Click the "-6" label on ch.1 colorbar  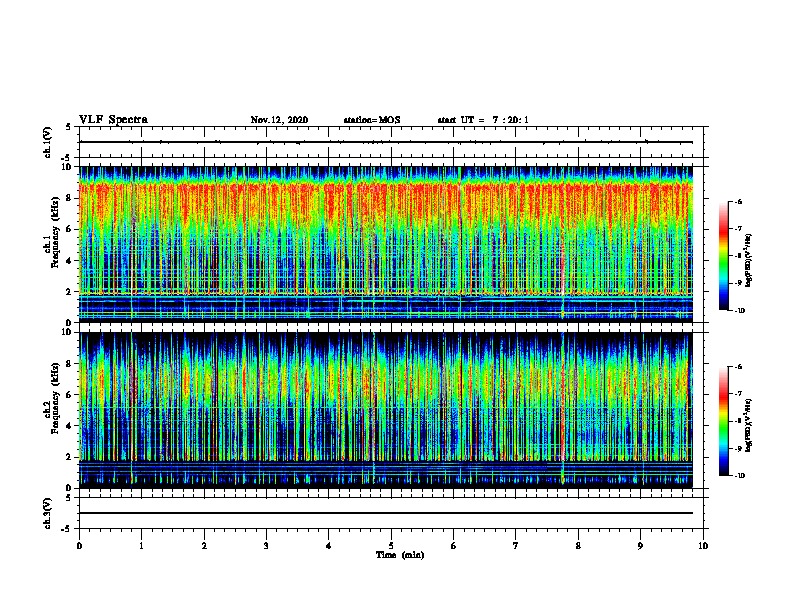(738, 201)
